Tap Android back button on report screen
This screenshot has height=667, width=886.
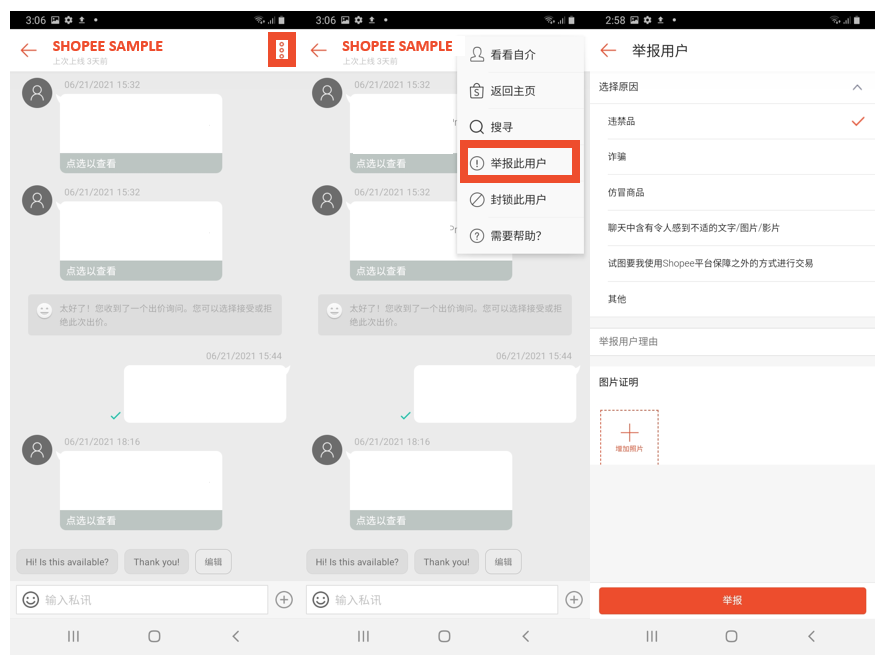coord(811,636)
